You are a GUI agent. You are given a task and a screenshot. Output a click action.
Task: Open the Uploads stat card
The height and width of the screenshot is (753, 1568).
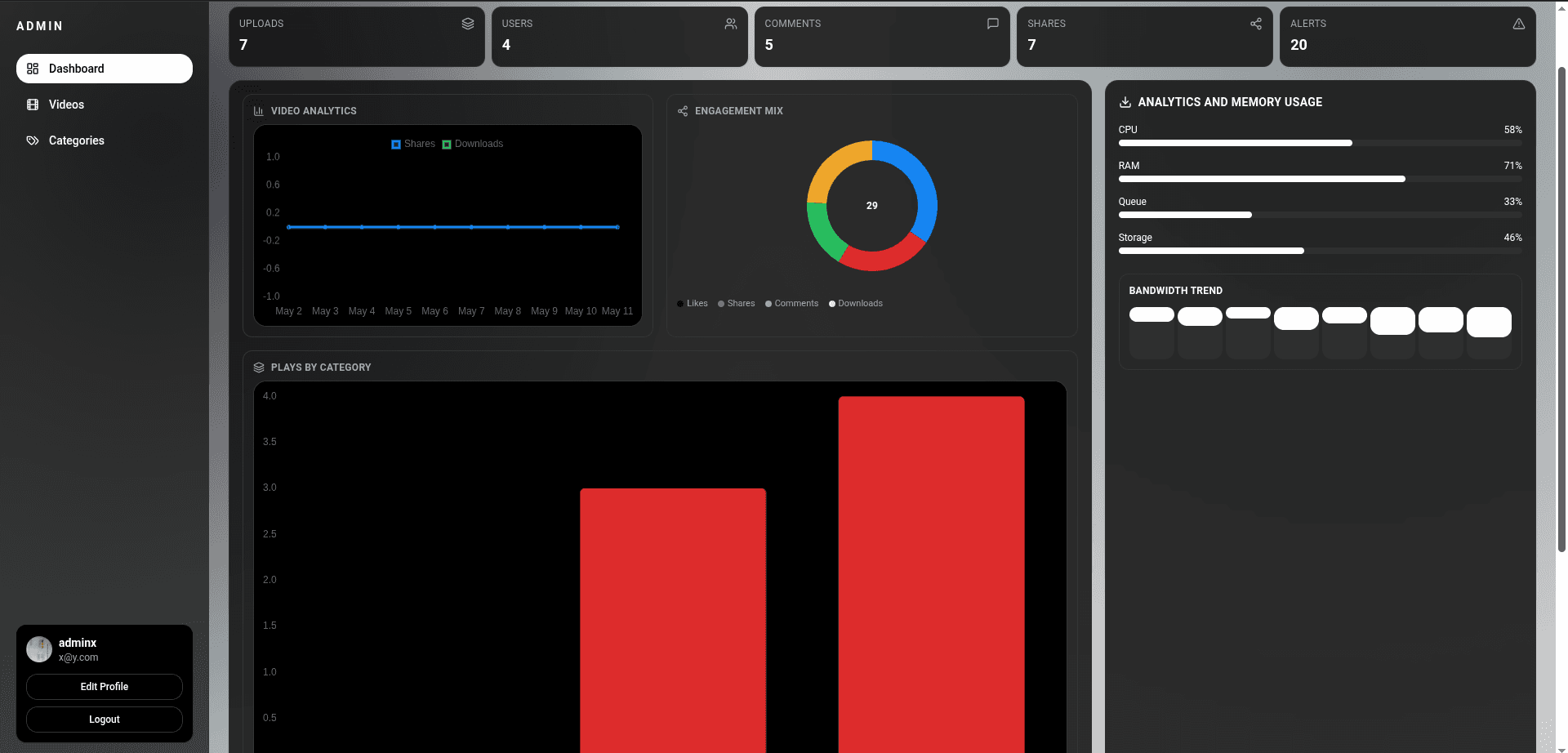[x=357, y=37]
